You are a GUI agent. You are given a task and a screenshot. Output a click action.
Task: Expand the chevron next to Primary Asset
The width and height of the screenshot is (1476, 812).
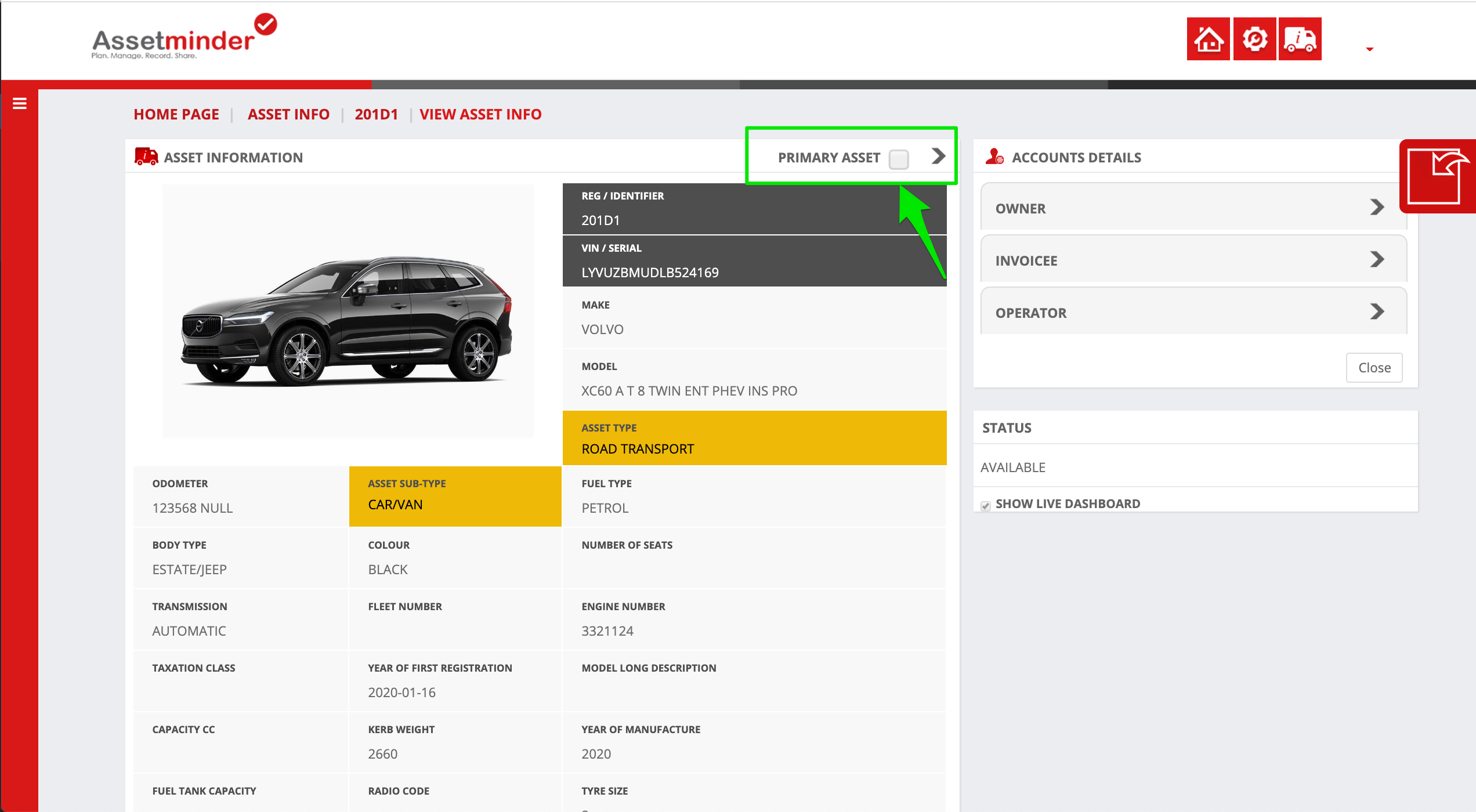tap(938, 156)
